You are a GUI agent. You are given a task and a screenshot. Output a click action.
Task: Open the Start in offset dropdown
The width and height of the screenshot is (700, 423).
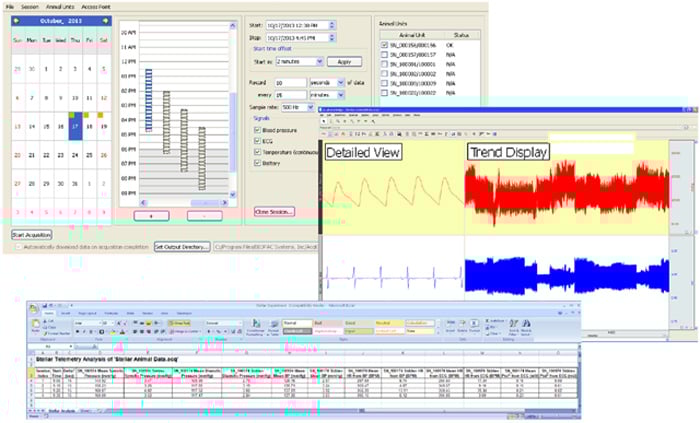pos(320,62)
